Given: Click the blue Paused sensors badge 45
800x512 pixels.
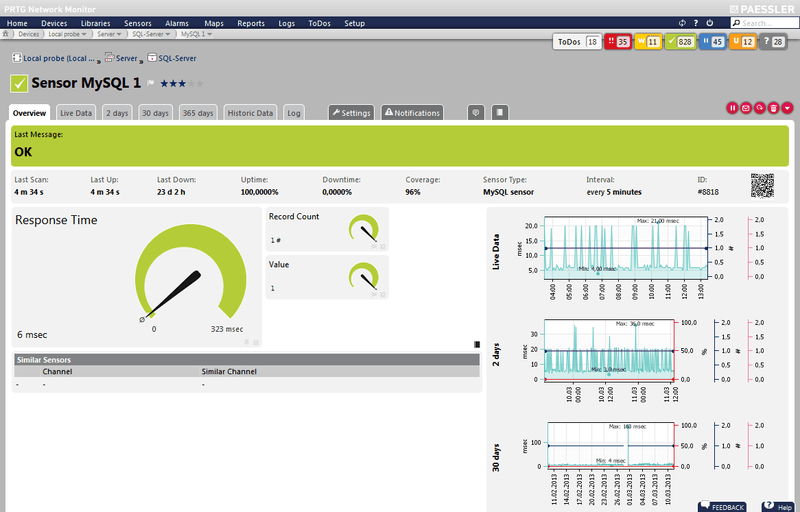Looking at the screenshot, I should pos(713,42).
